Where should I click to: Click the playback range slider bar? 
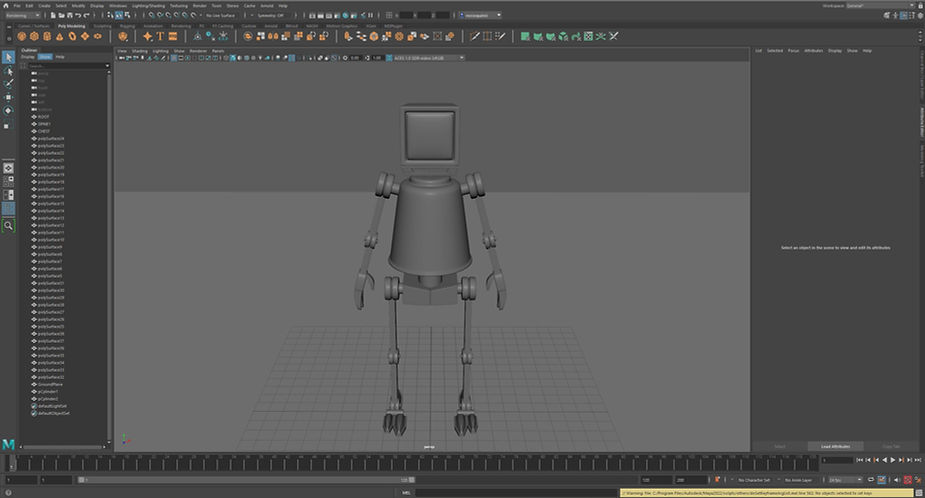[247, 480]
